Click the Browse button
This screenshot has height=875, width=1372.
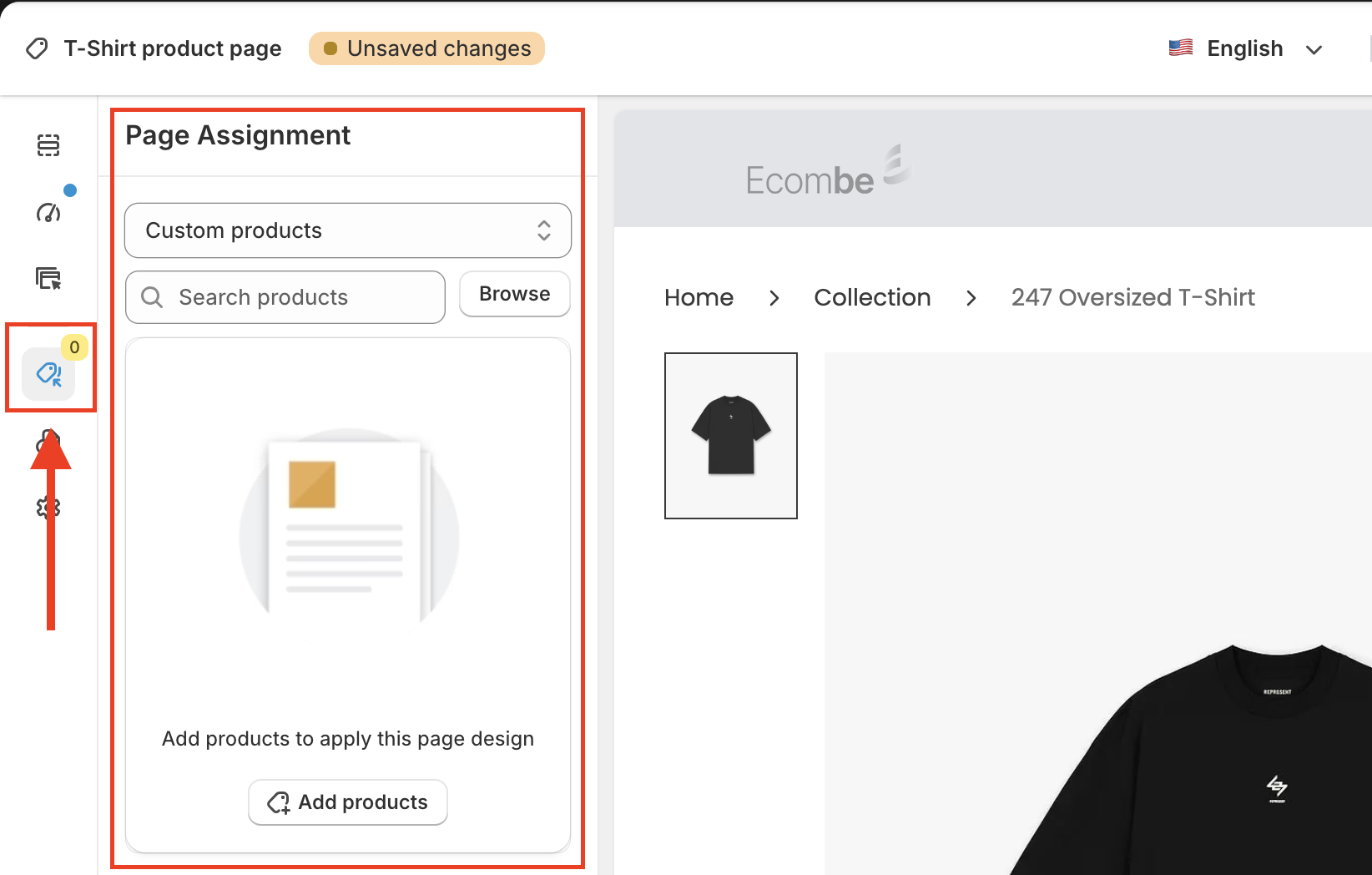(514, 294)
